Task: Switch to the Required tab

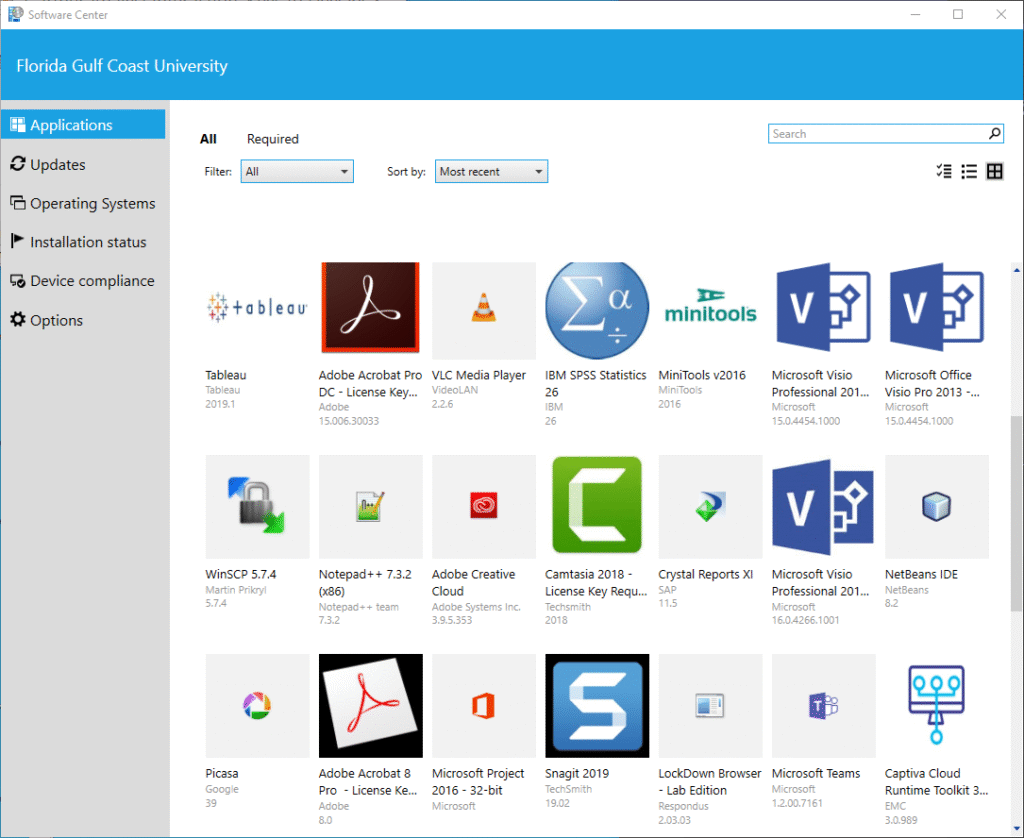Action: tap(273, 139)
